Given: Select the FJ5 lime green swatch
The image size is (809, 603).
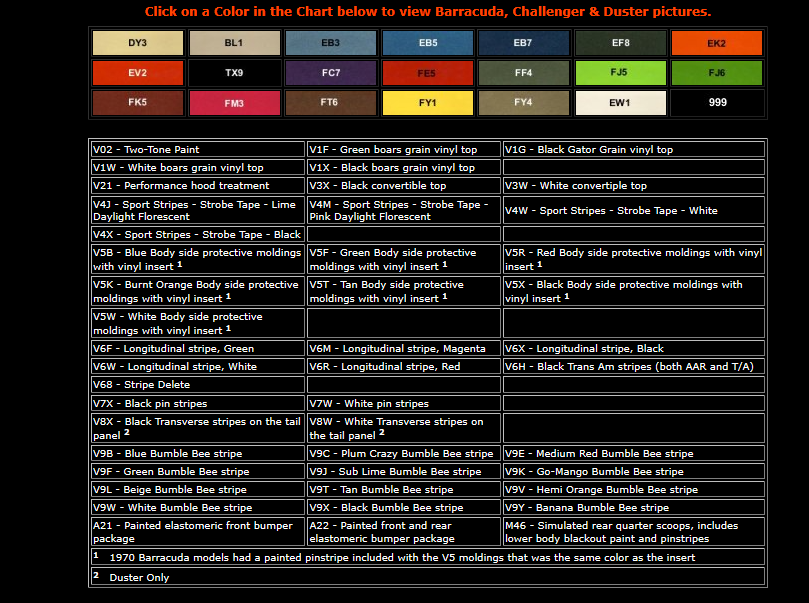Looking at the screenshot, I should point(620,73).
